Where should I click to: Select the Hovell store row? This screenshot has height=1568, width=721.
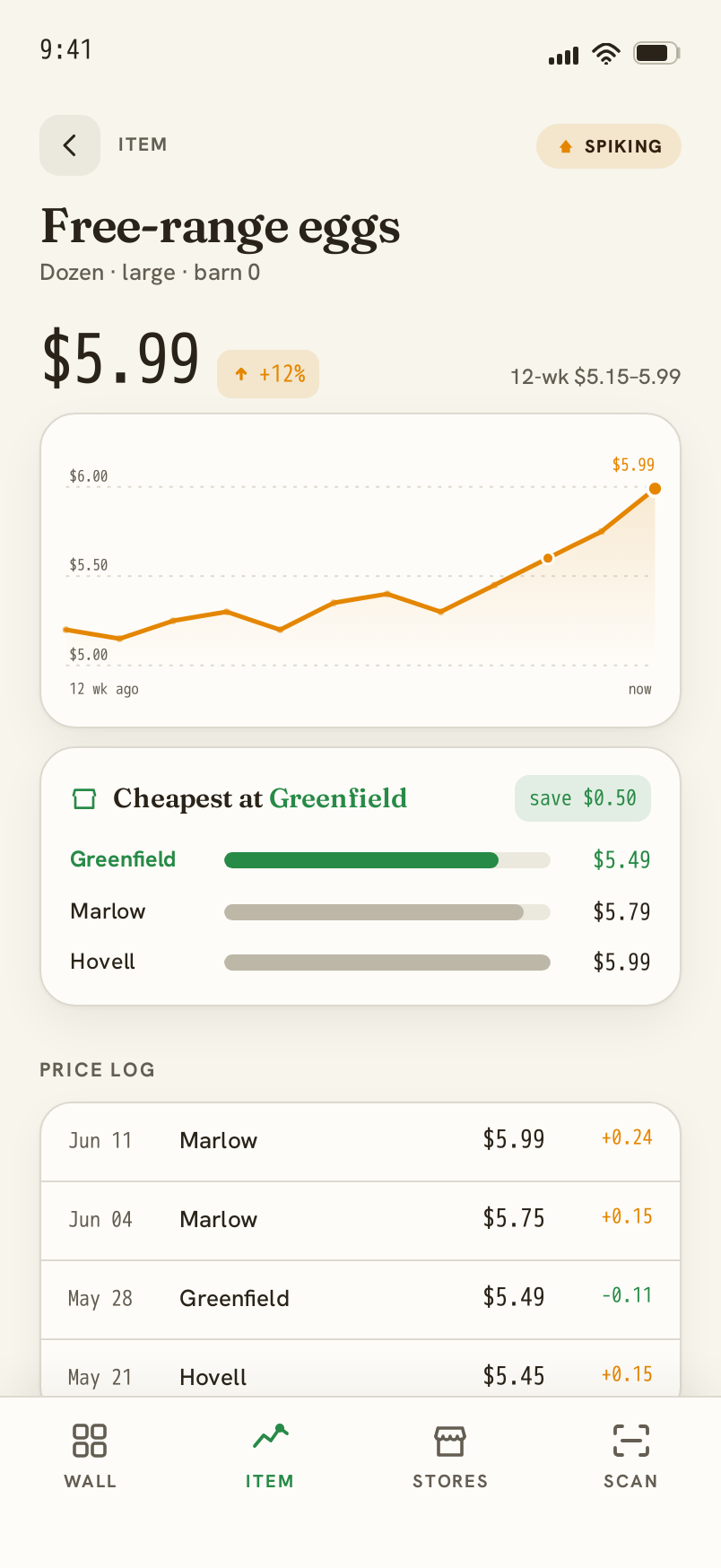360,963
